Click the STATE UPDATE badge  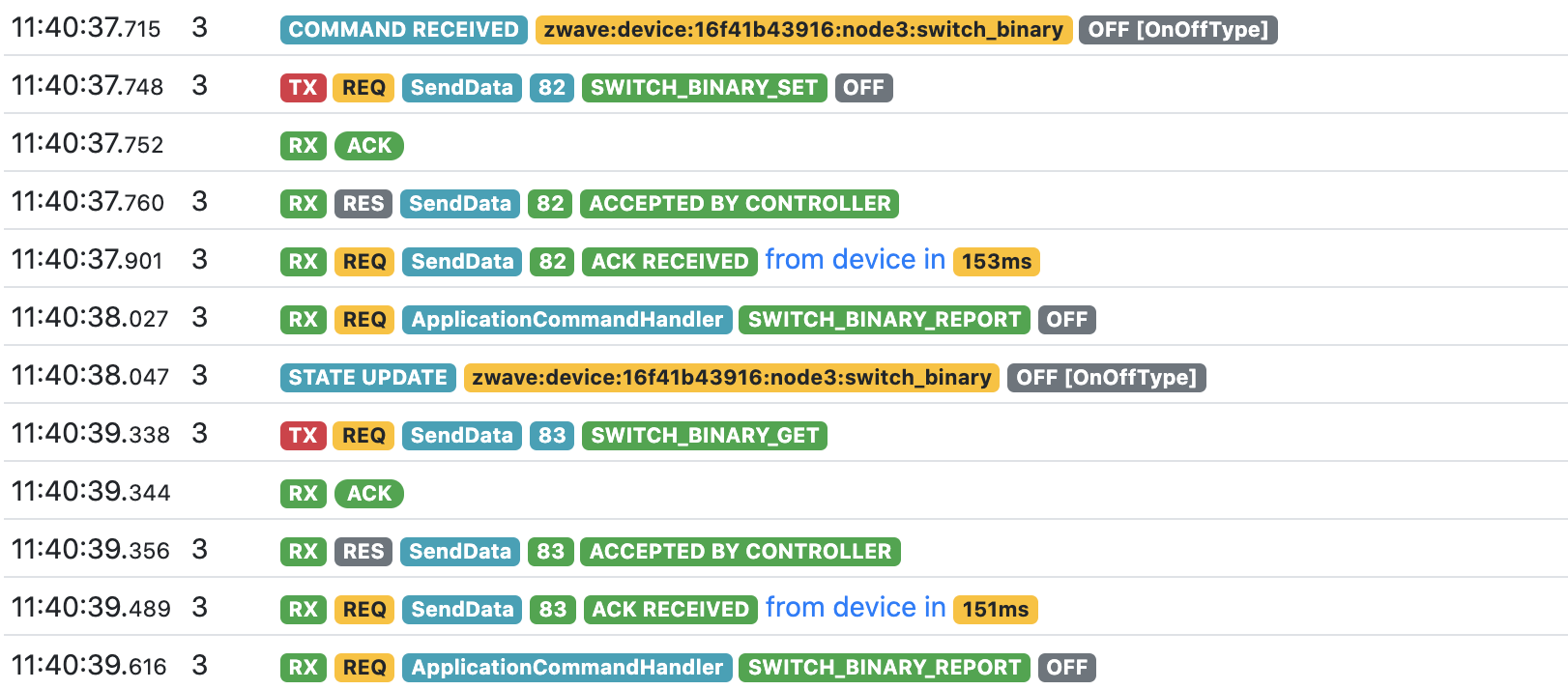[x=367, y=378]
